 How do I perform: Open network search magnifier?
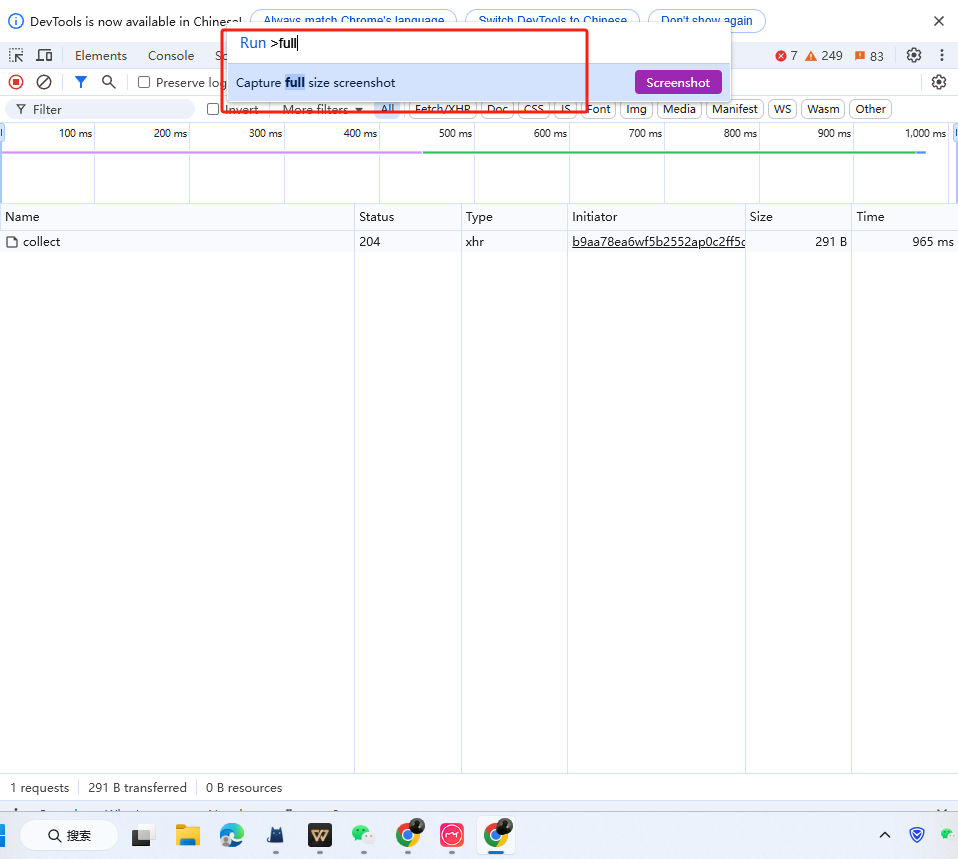[x=108, y=82]
